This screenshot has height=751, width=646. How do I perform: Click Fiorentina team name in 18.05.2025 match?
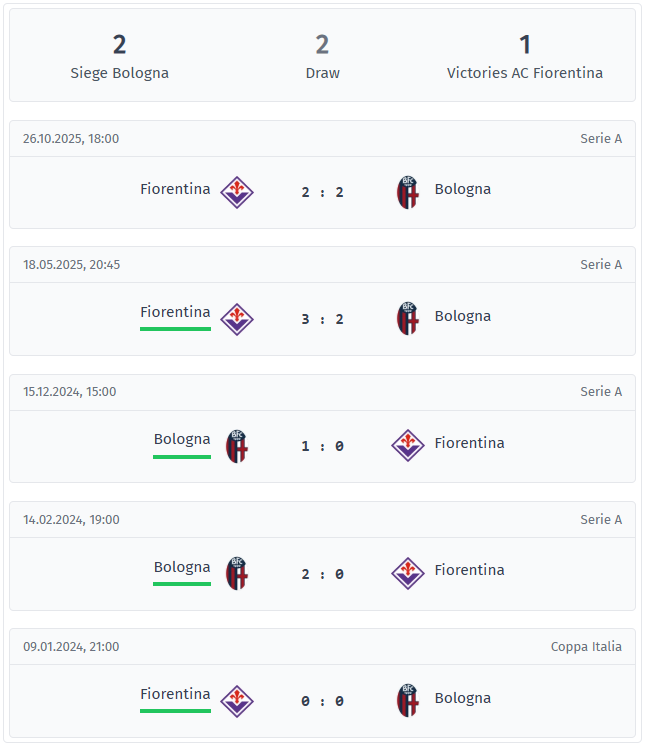point(175,312)
